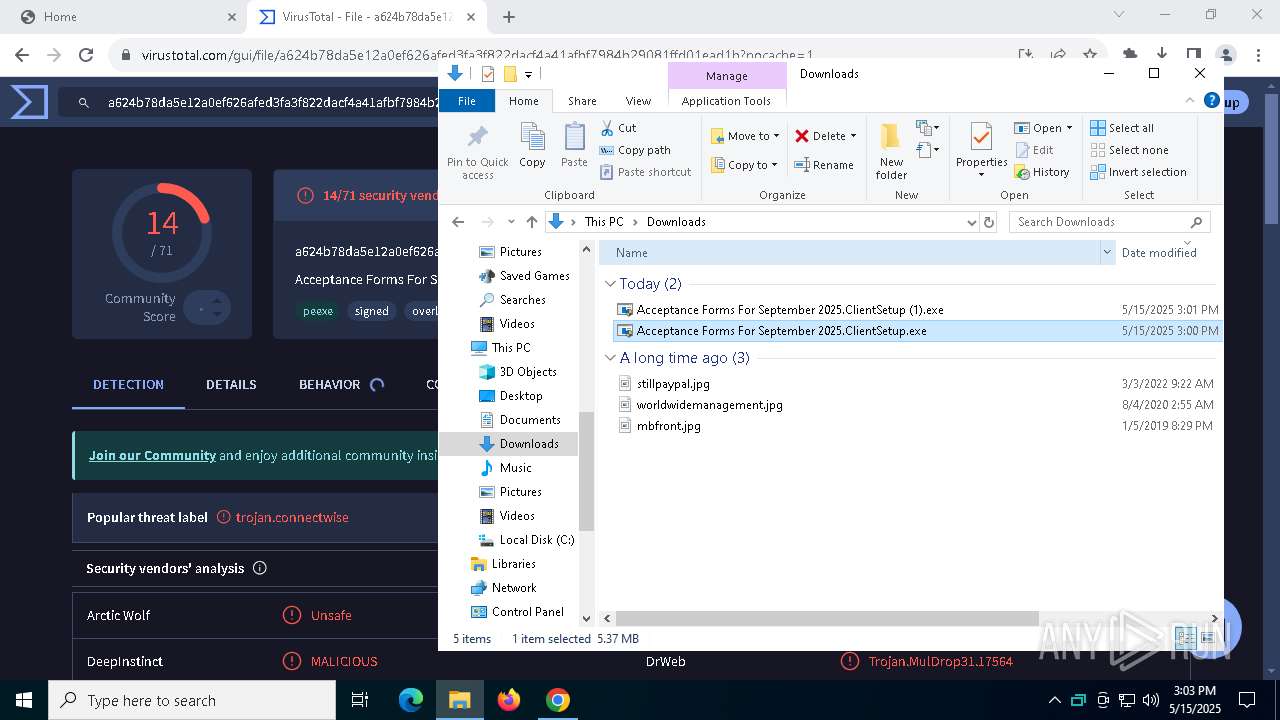The image size is (1280, 720).
Task: Open Microsoft Edge from the taskbar
Action: tap(411, 700)
